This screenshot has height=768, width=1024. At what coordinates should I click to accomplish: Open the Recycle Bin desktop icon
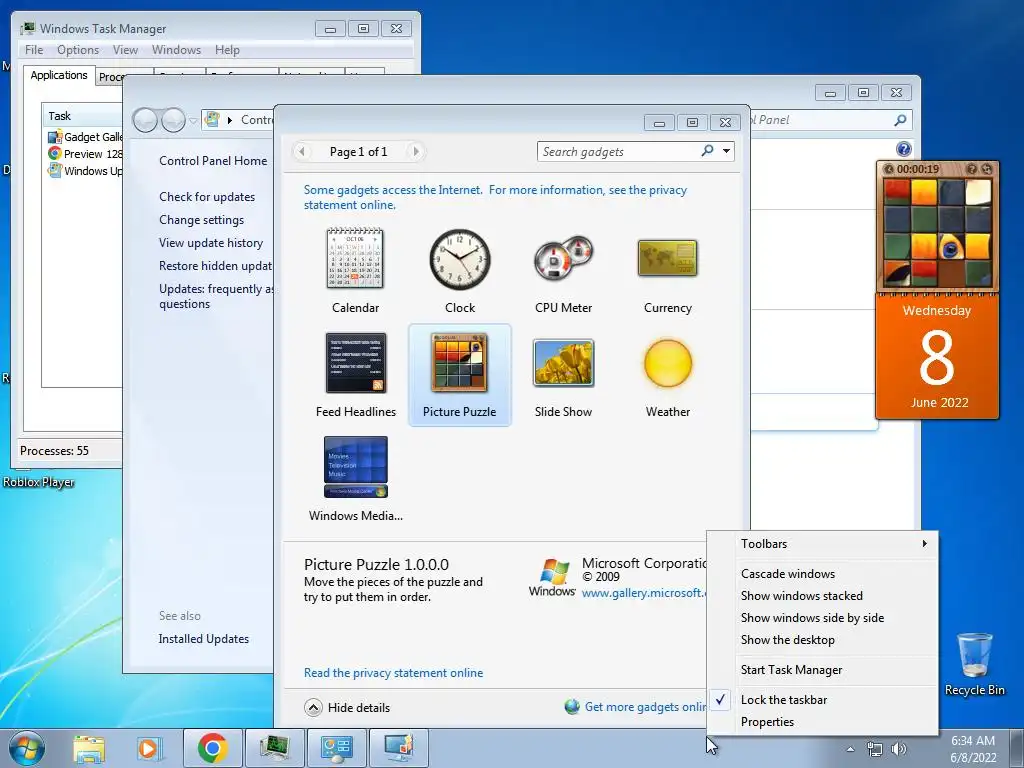(974, 664)
